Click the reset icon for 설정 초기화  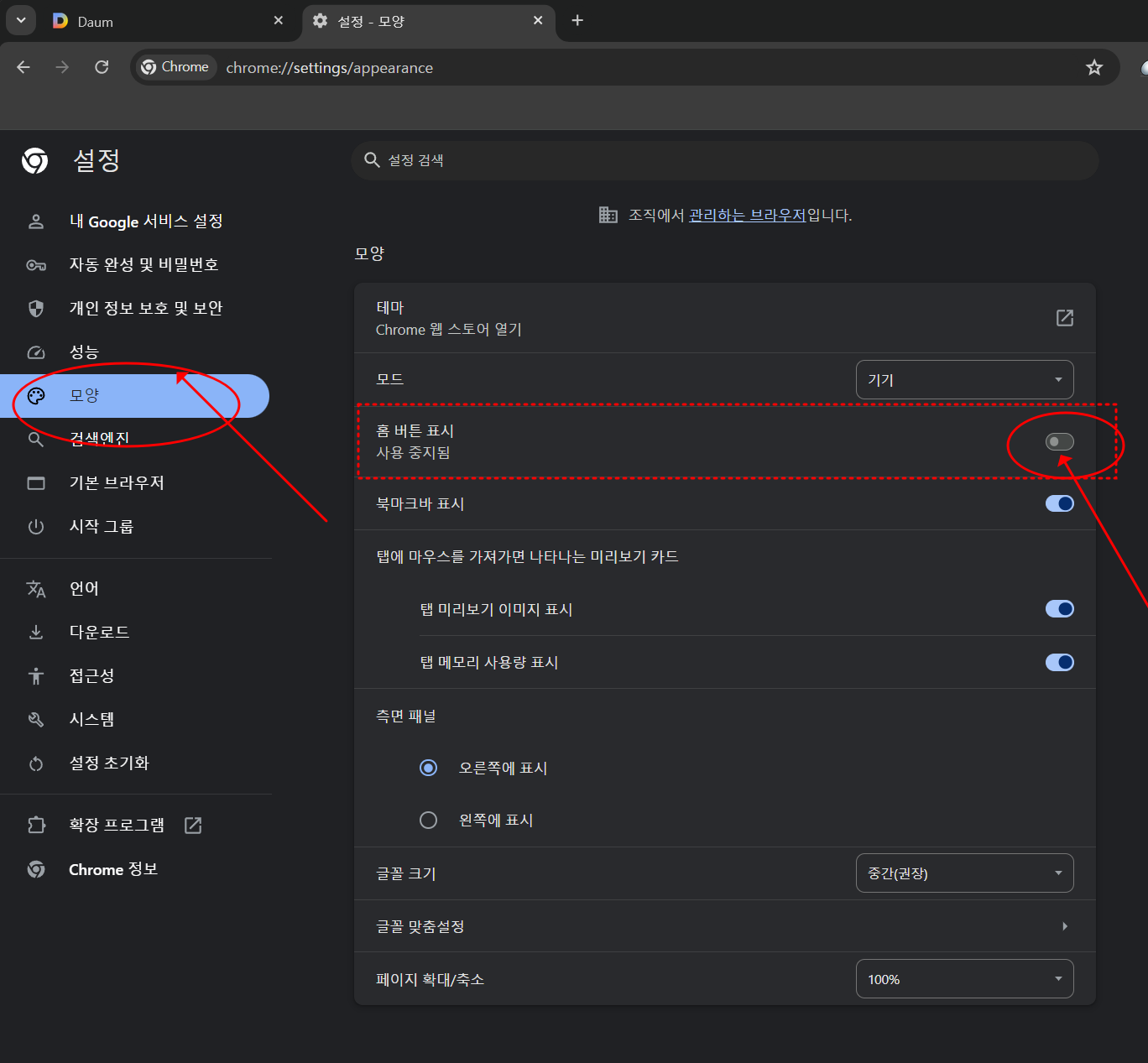click(36, 763)
